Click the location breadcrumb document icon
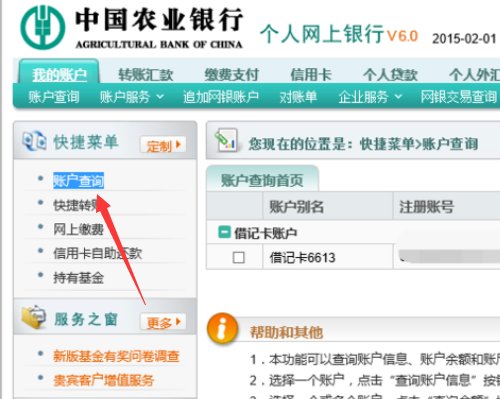Image resolution: width=500 pixels, height=399 pixels. click(226, 140)
